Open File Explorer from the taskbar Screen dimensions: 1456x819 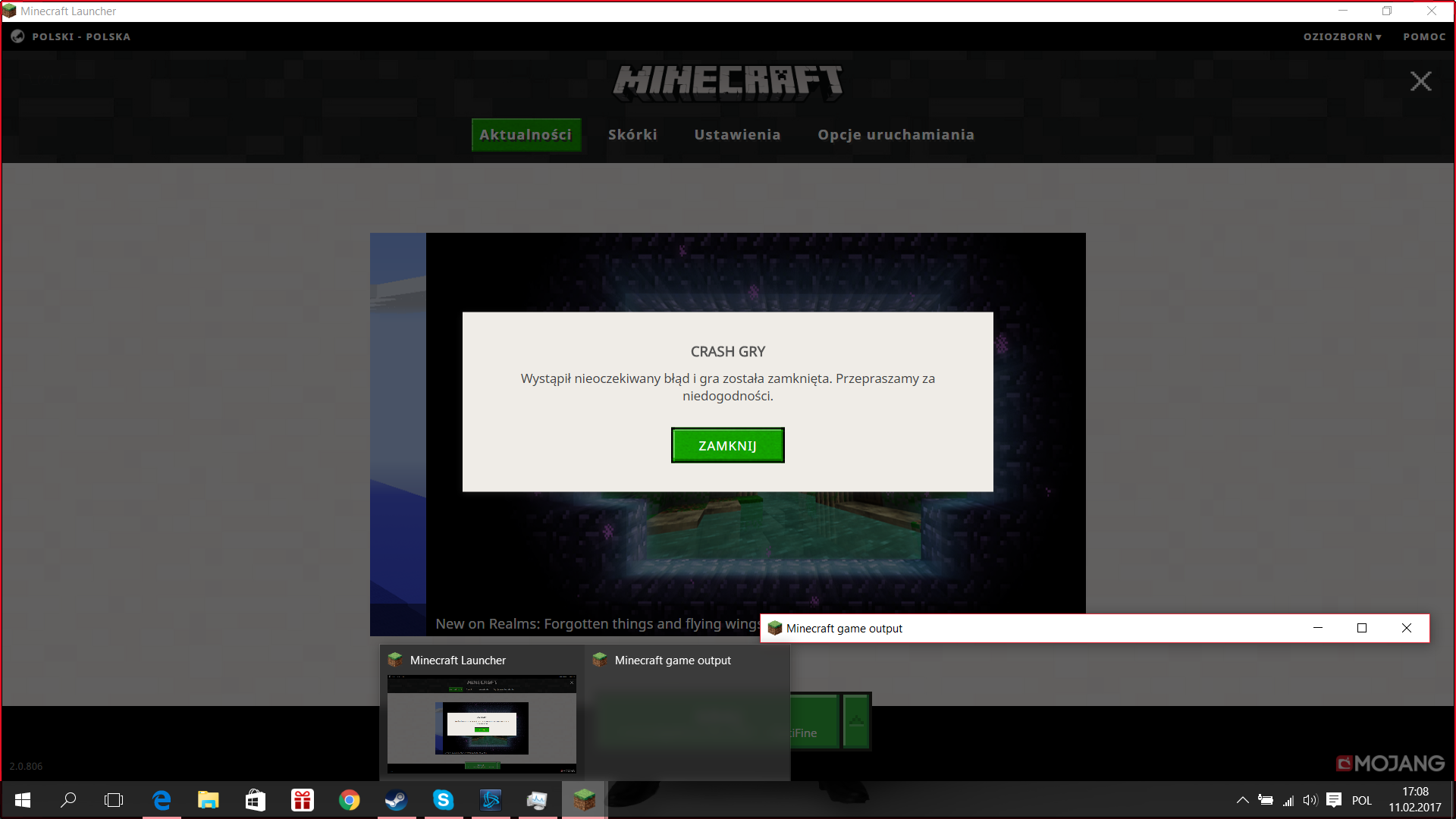tap(208, 800)
